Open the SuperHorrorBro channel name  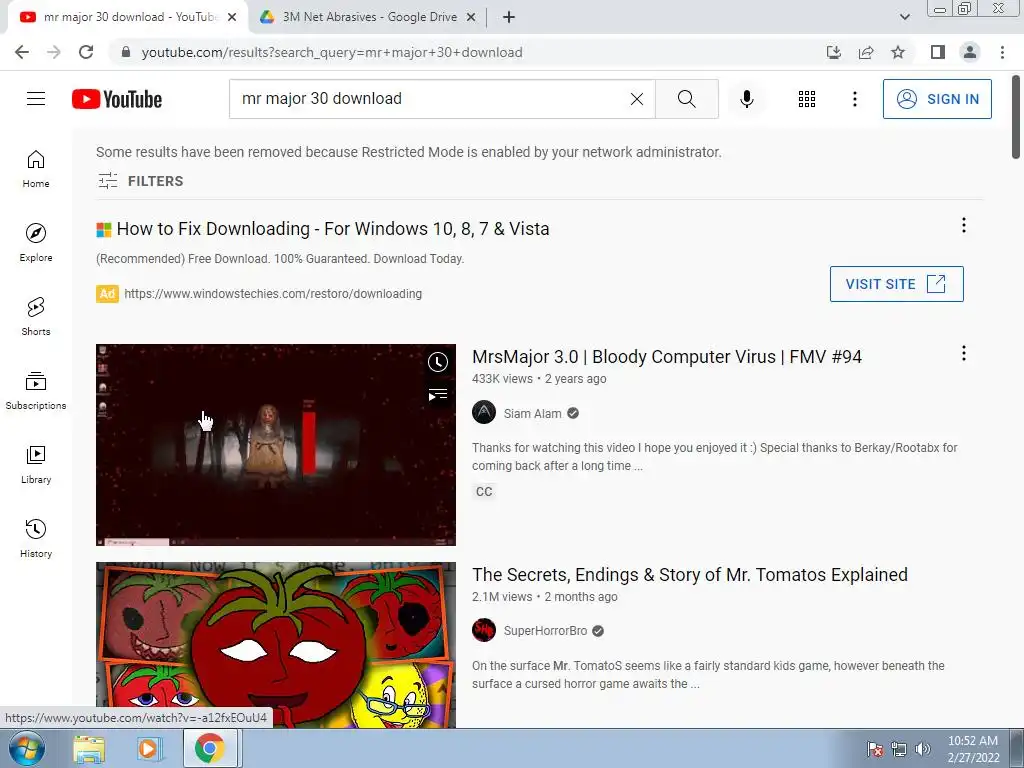pos(545,631)
